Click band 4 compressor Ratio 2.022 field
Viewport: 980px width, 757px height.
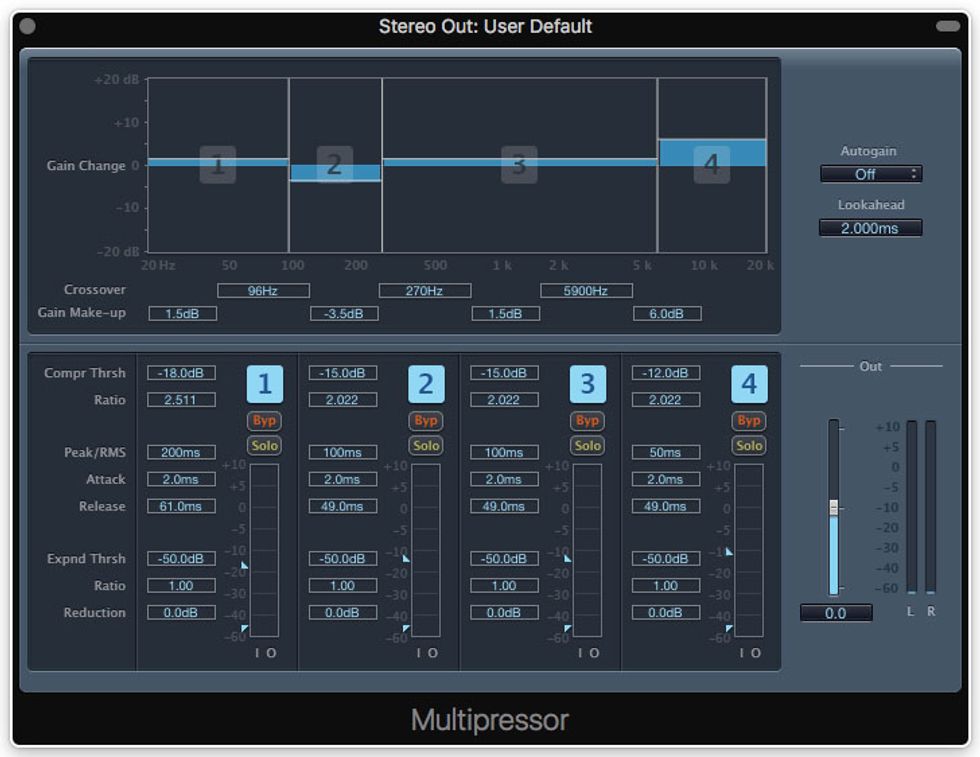click(x=666, y=400)
